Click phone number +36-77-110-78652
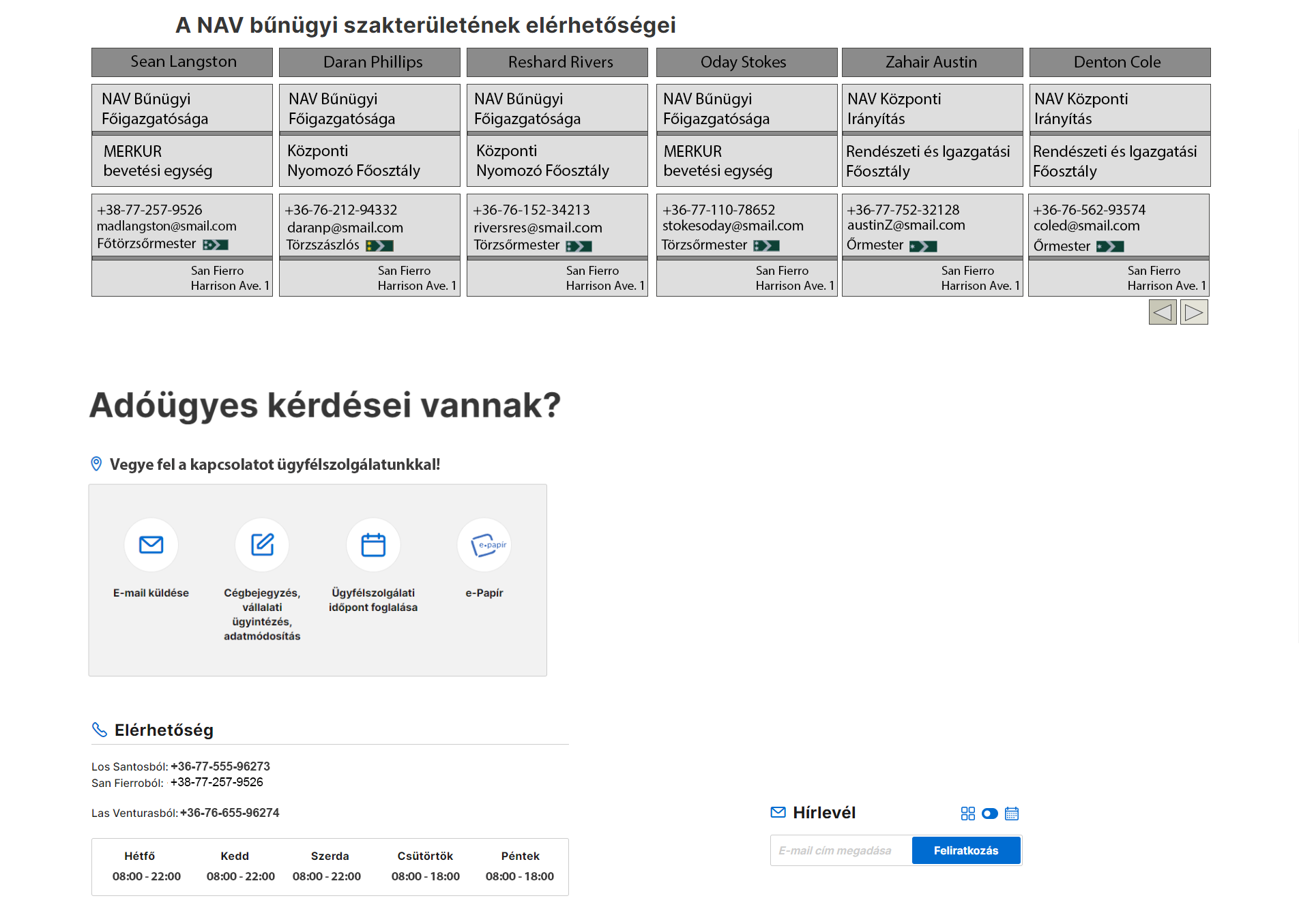 pyautogui.click(x=718, y=210)
